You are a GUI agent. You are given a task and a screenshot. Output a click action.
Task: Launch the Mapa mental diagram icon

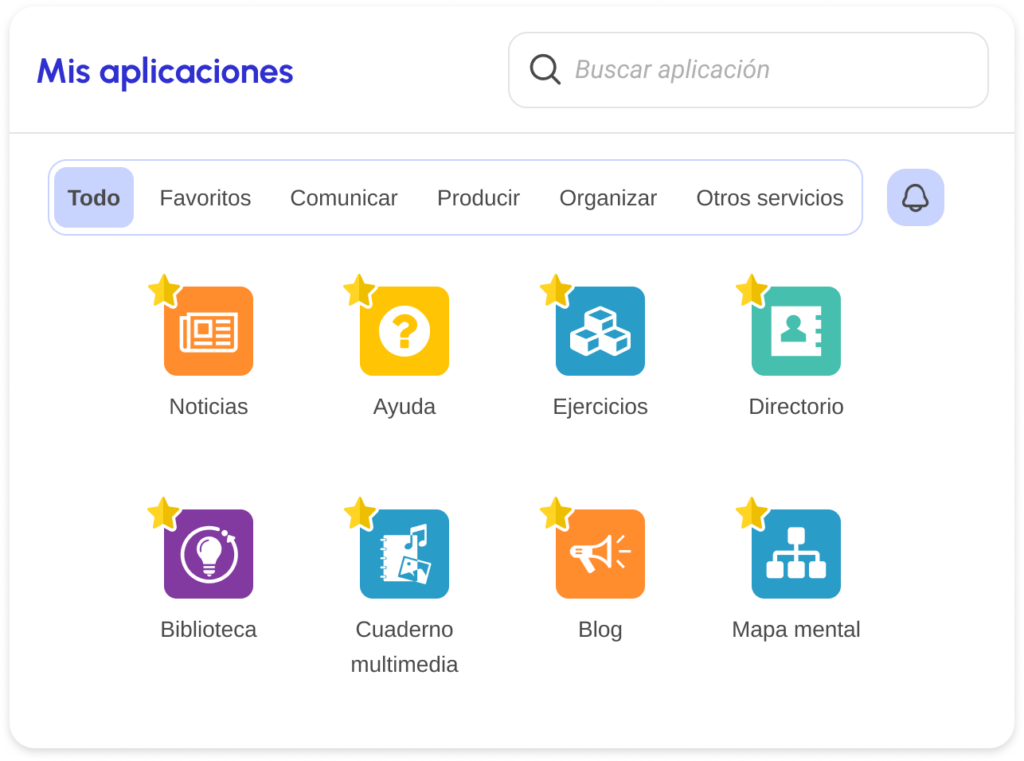796,554
